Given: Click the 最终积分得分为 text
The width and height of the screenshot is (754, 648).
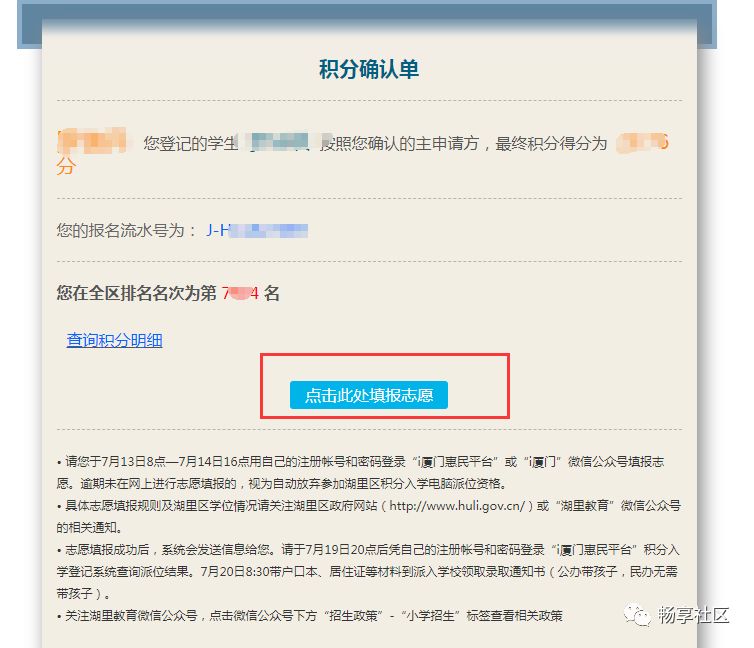Looking at the screenshot, I should [551, 143].
